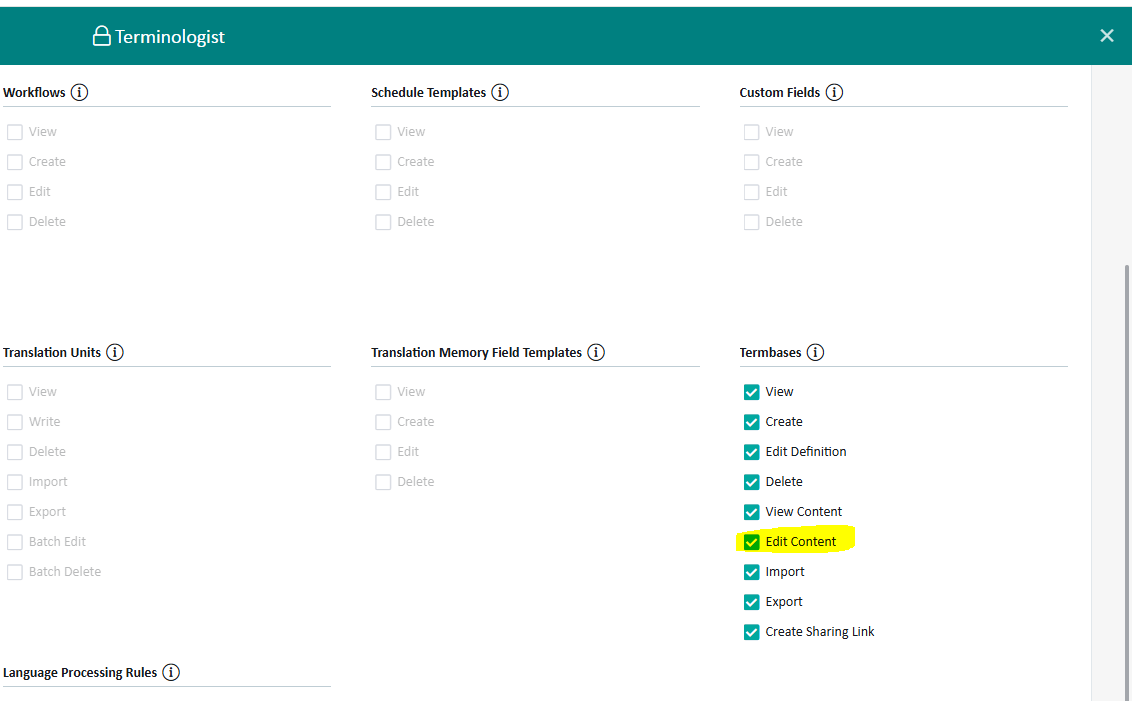The width and height of the screenshot is (1132, 701).
Task: Uncheck the Termbases View permission
Action: (751, 391)
